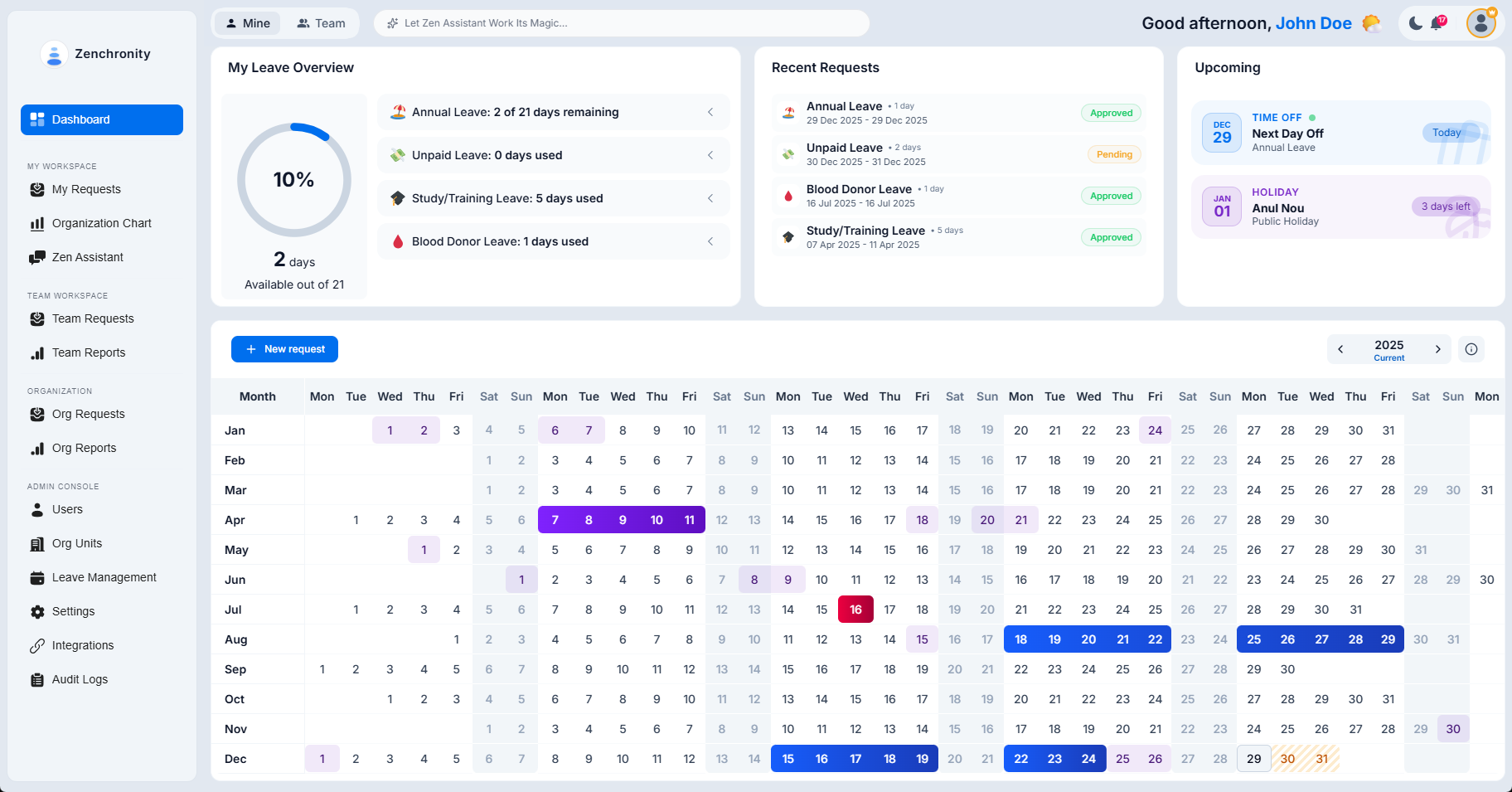This screenshot has width=1512, height=792.
Task: Click the New request button
Action: click(x=284, y=349)
